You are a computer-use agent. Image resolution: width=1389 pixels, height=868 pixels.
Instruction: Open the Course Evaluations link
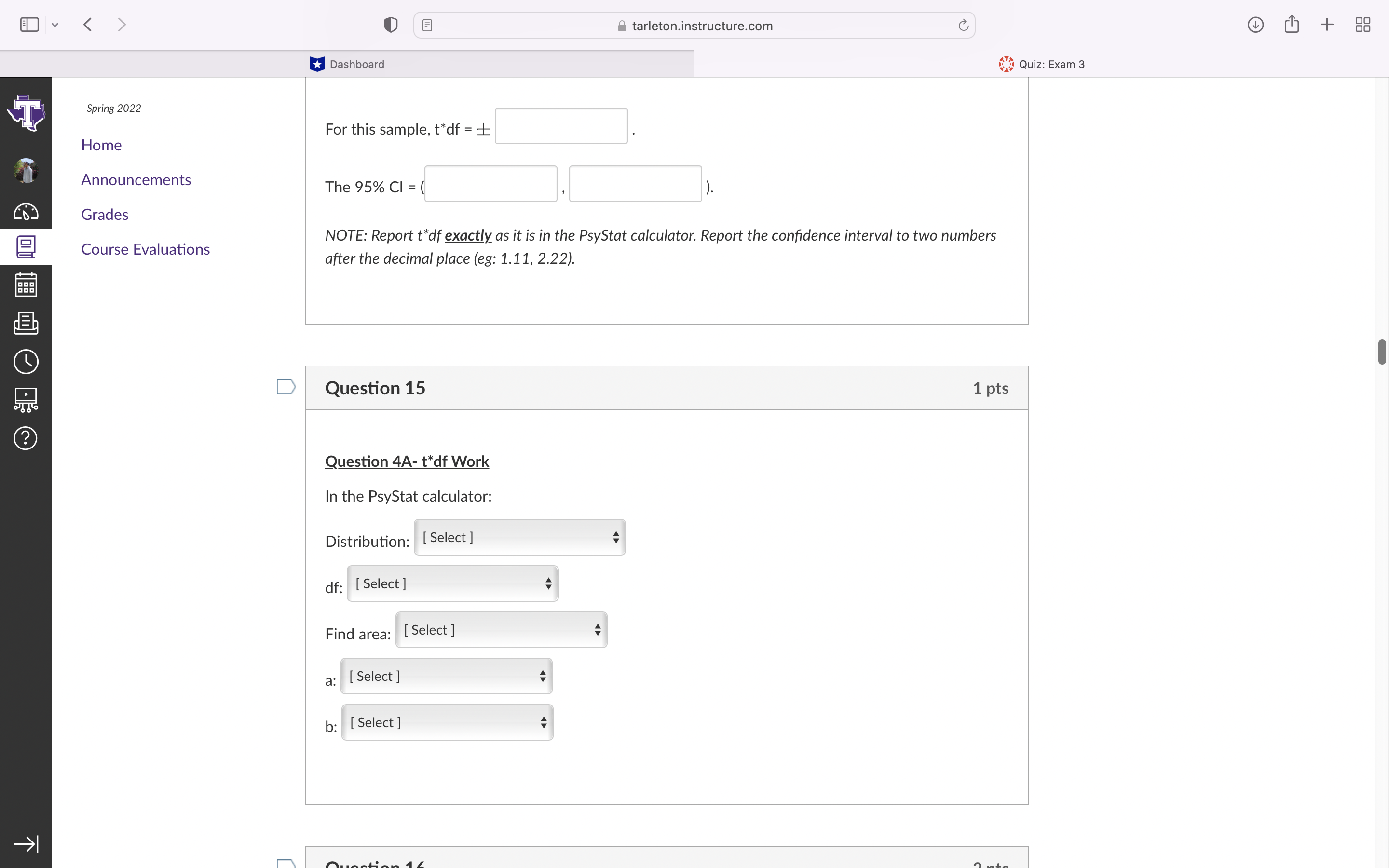(x=145, y=249)
